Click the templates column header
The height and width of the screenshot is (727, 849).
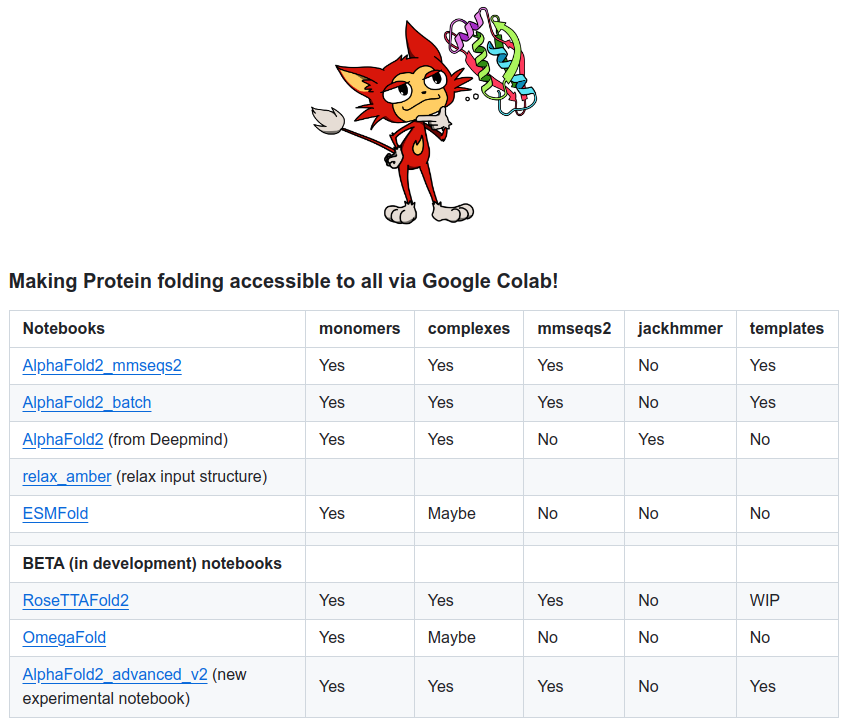pos(787,329)
